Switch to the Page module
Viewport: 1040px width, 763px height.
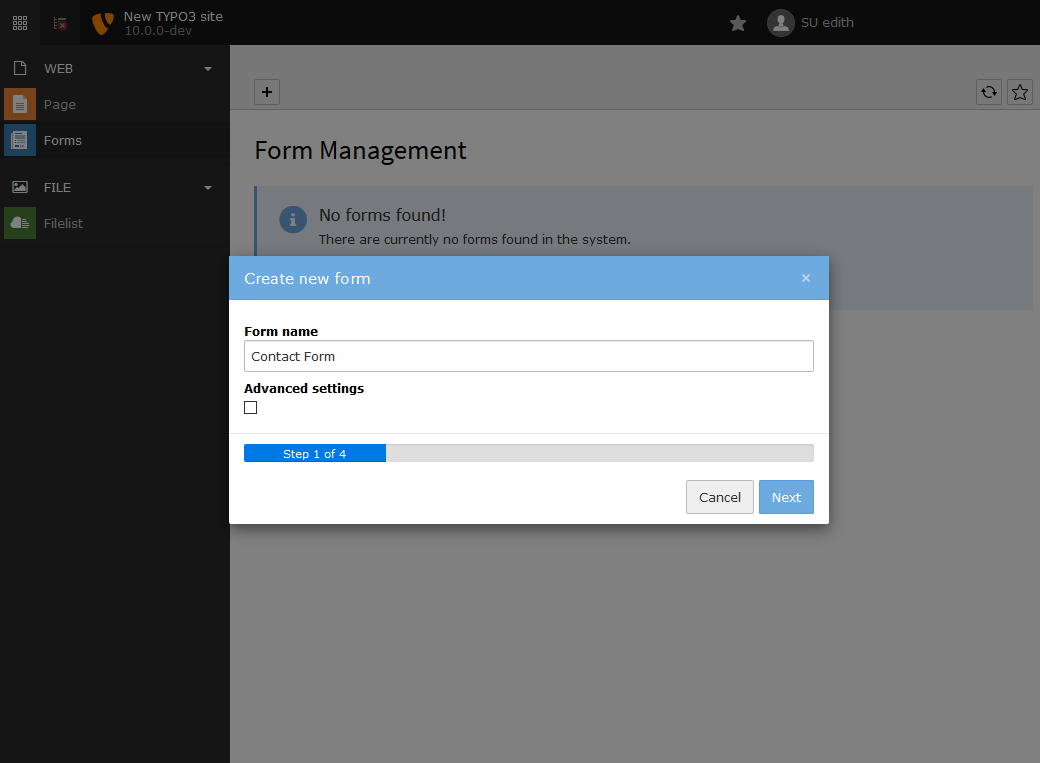click(59, 104)
